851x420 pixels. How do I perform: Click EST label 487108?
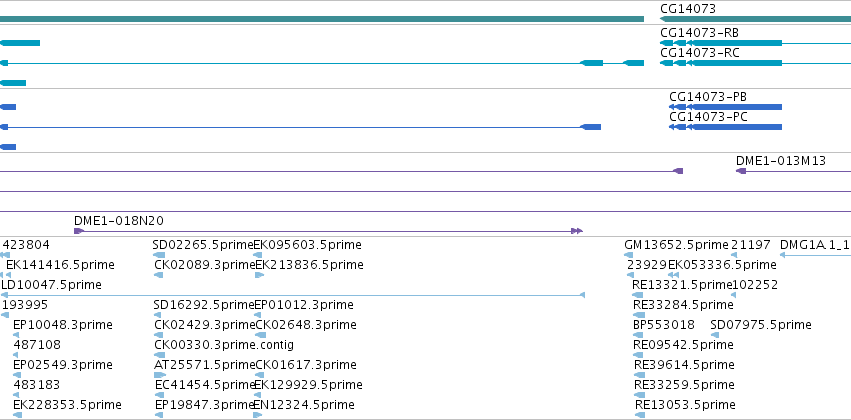(x=37, y=345)
